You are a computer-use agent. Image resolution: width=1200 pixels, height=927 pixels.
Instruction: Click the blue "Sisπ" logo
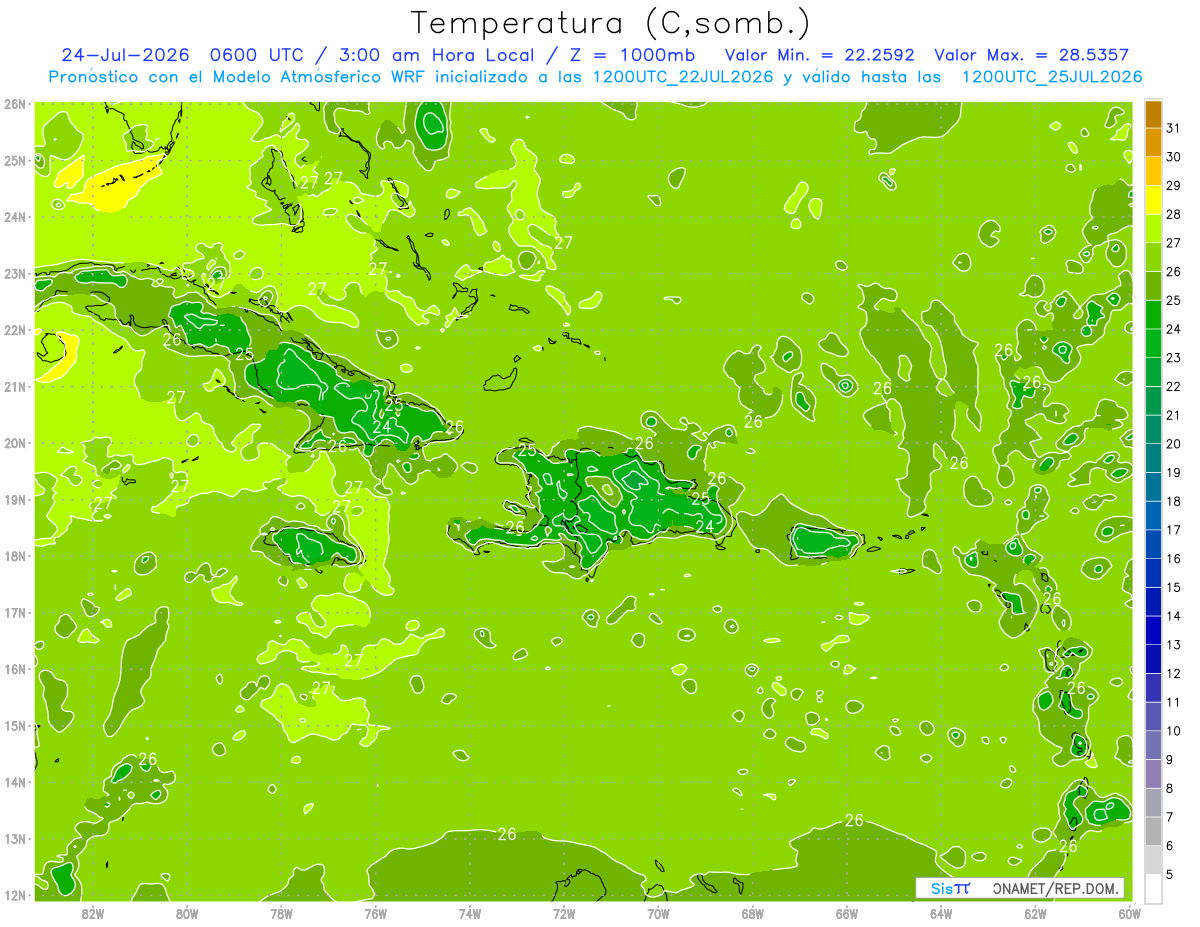[x=950, y=888]
